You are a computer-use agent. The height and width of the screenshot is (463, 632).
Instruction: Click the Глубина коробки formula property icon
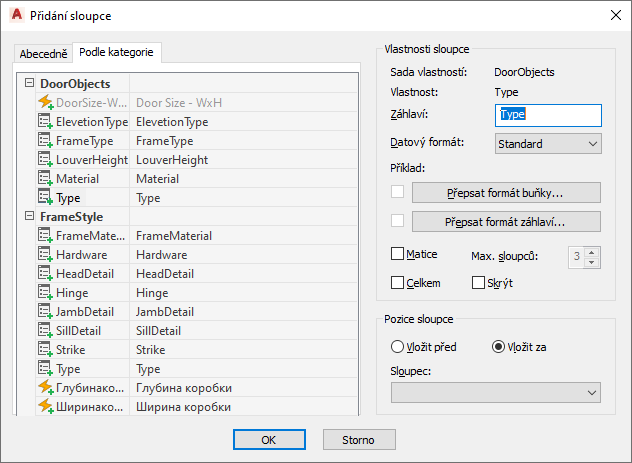pos(44,388)
